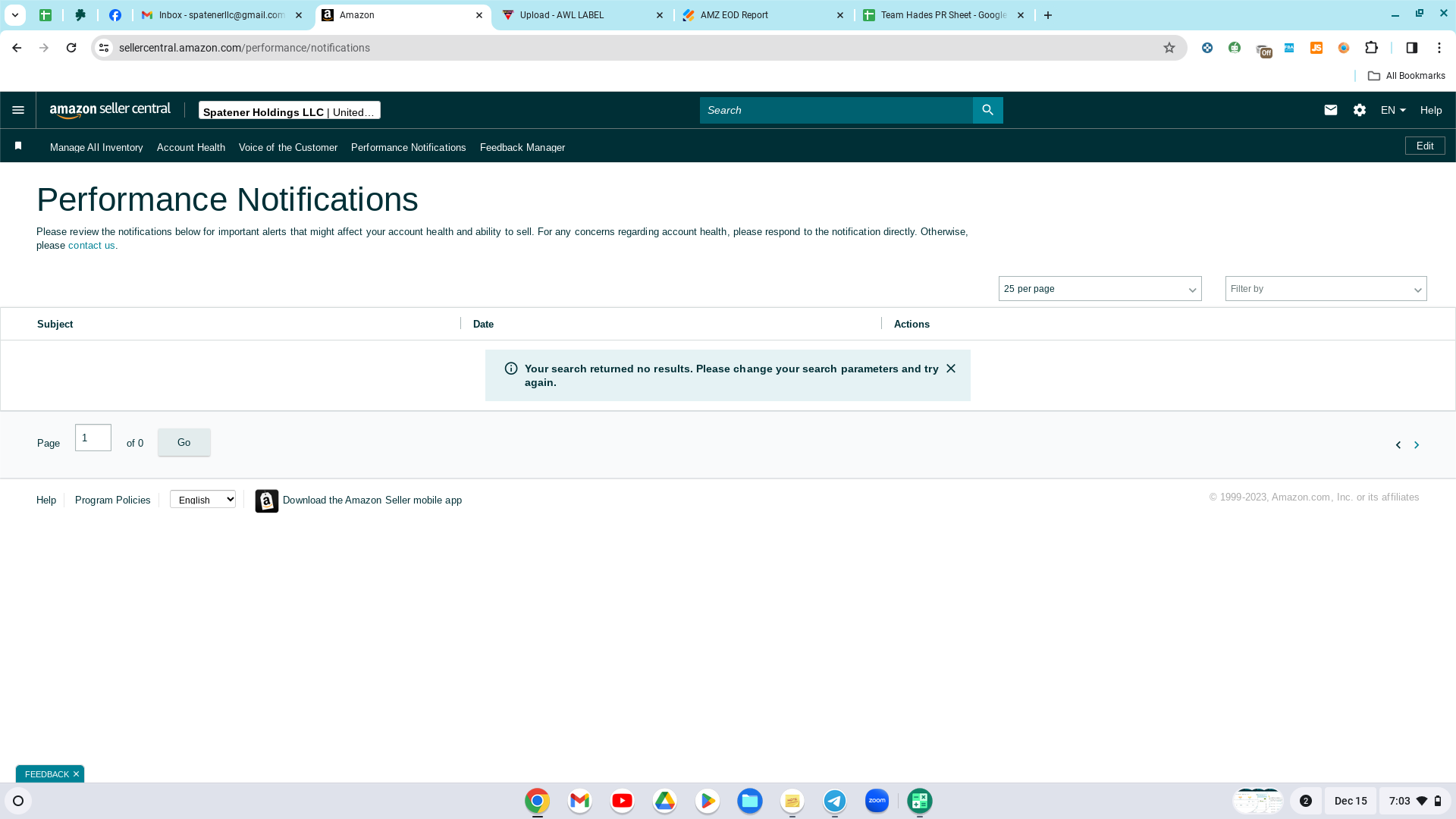
Task: Close the Amazon browser tab
Action: (x=479, y=15)
